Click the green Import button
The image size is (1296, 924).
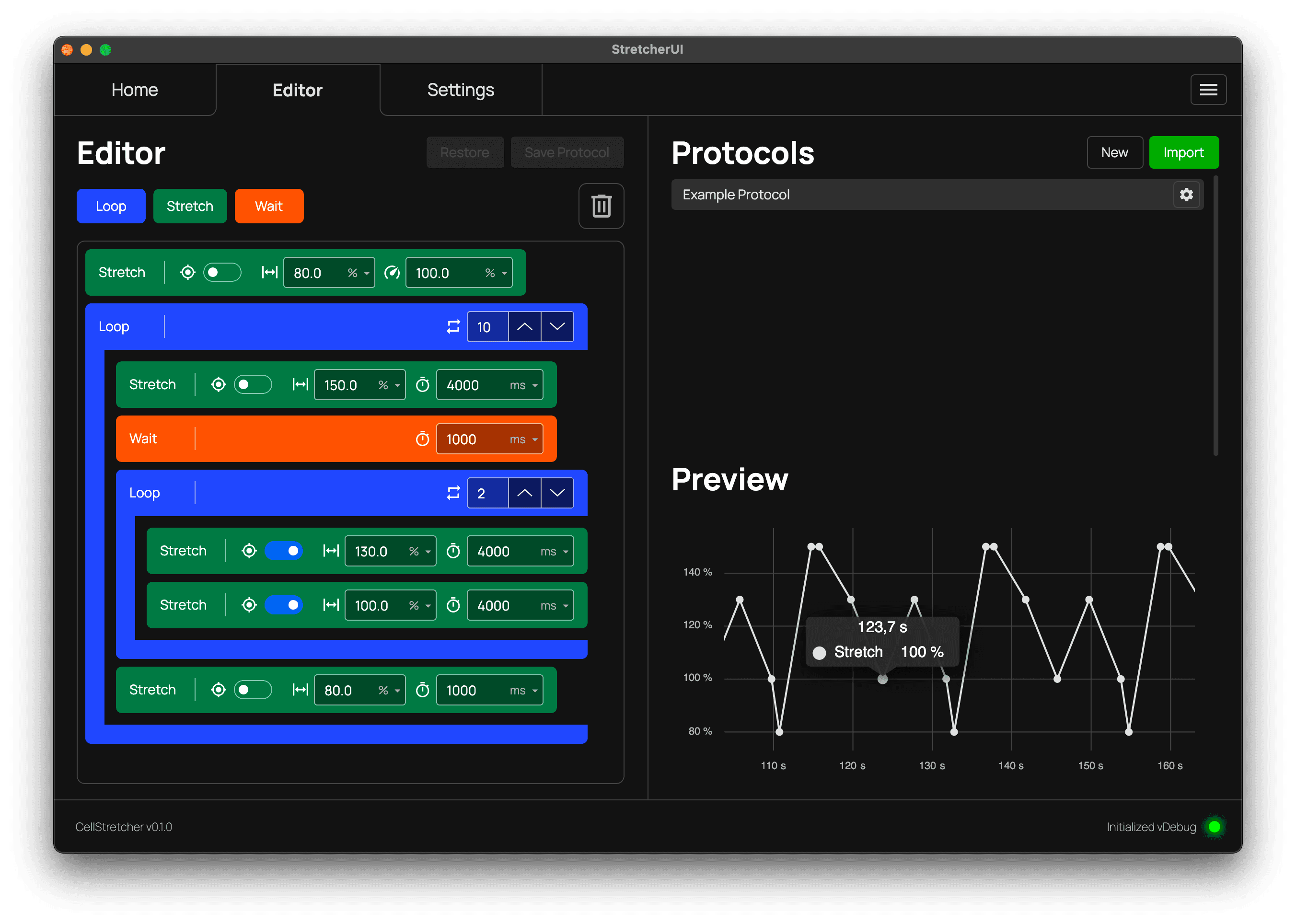(1183, 152)
